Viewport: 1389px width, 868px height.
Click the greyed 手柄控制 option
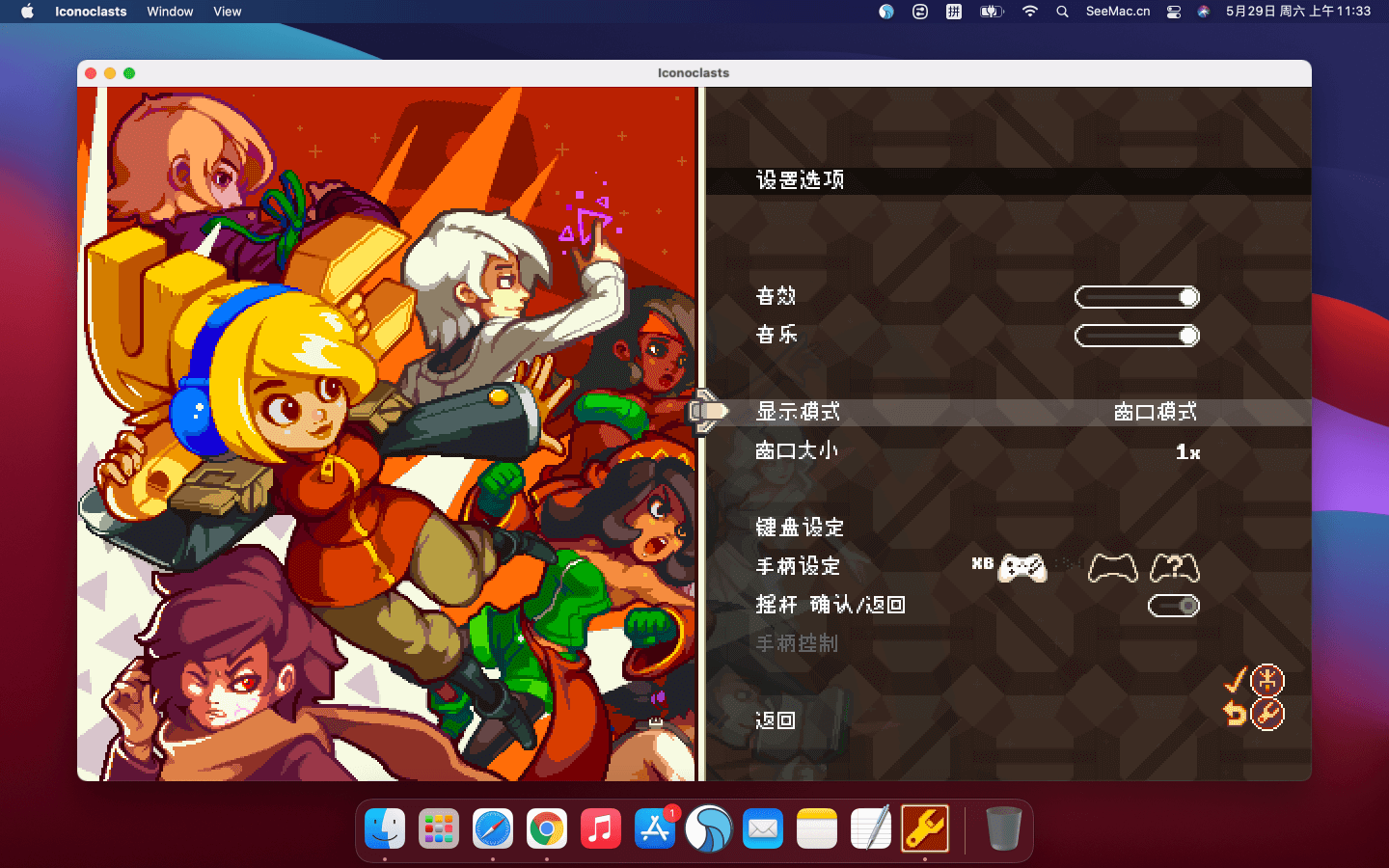point(797,643)
